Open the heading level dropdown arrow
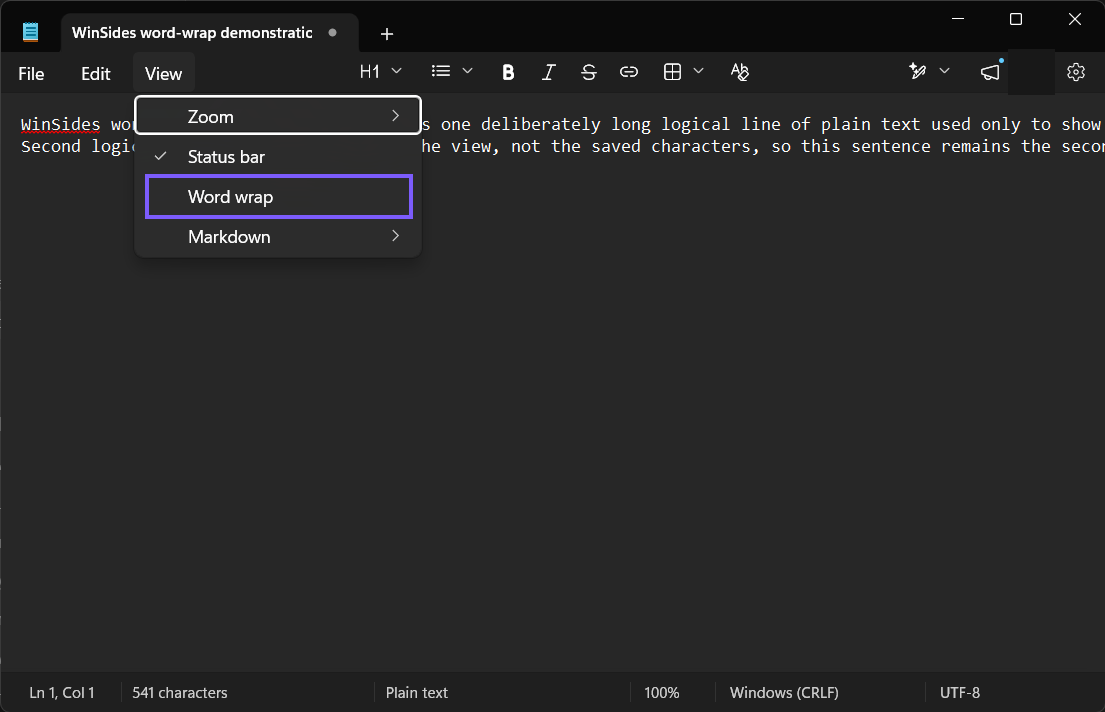1105x712 pixels. coord(397,71)
